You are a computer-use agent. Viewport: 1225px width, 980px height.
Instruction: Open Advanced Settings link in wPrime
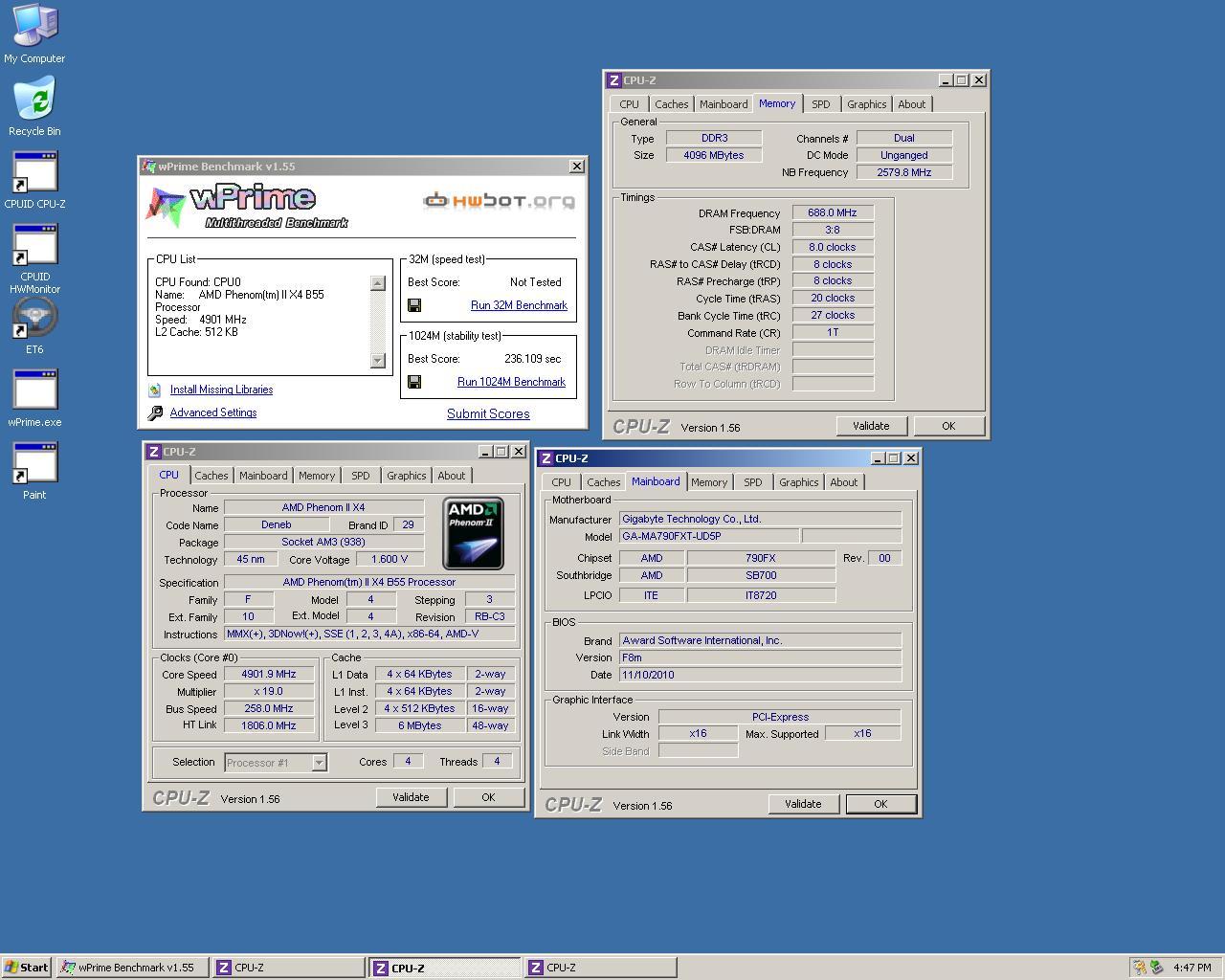pyautogui.click(x=213, y=412)
